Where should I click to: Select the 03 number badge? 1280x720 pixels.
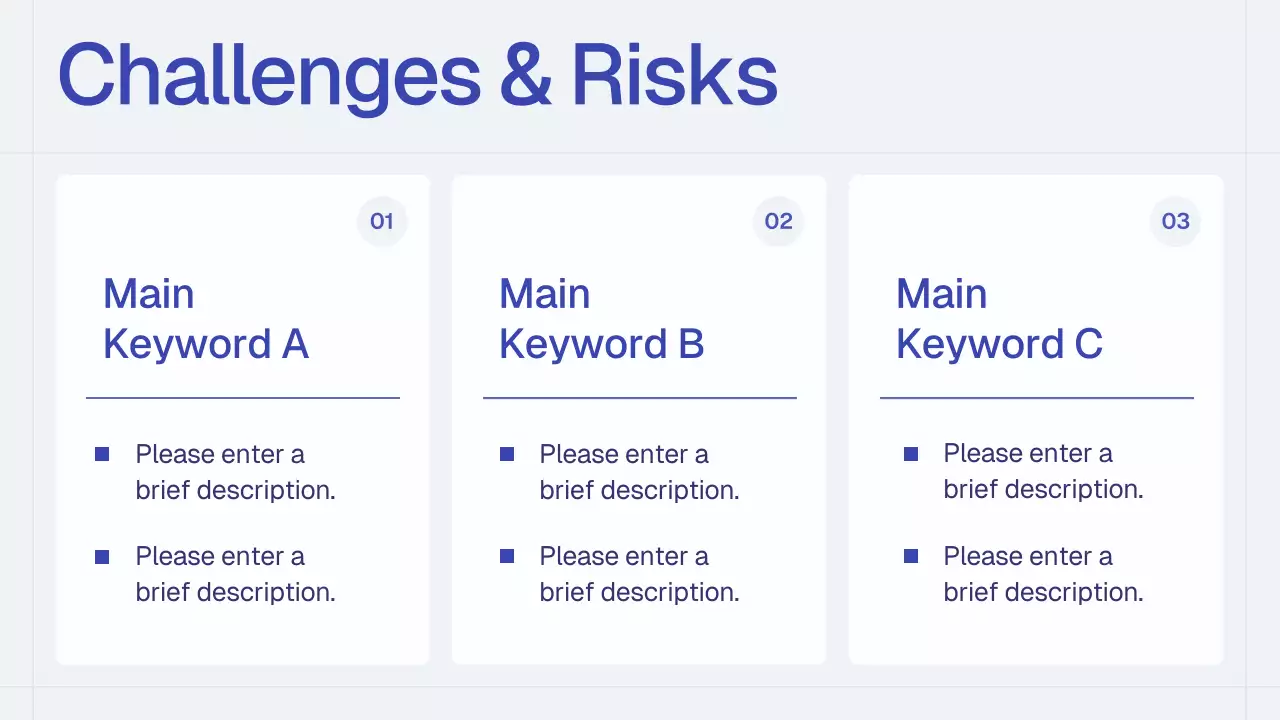coord(1175,221)
